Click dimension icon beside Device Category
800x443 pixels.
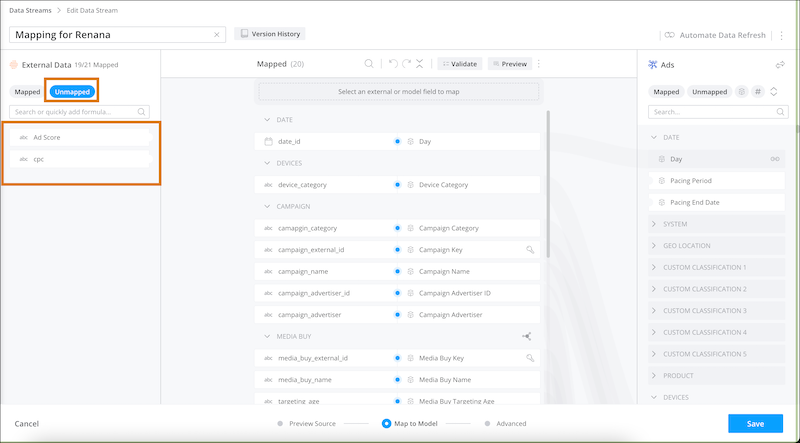410,185
